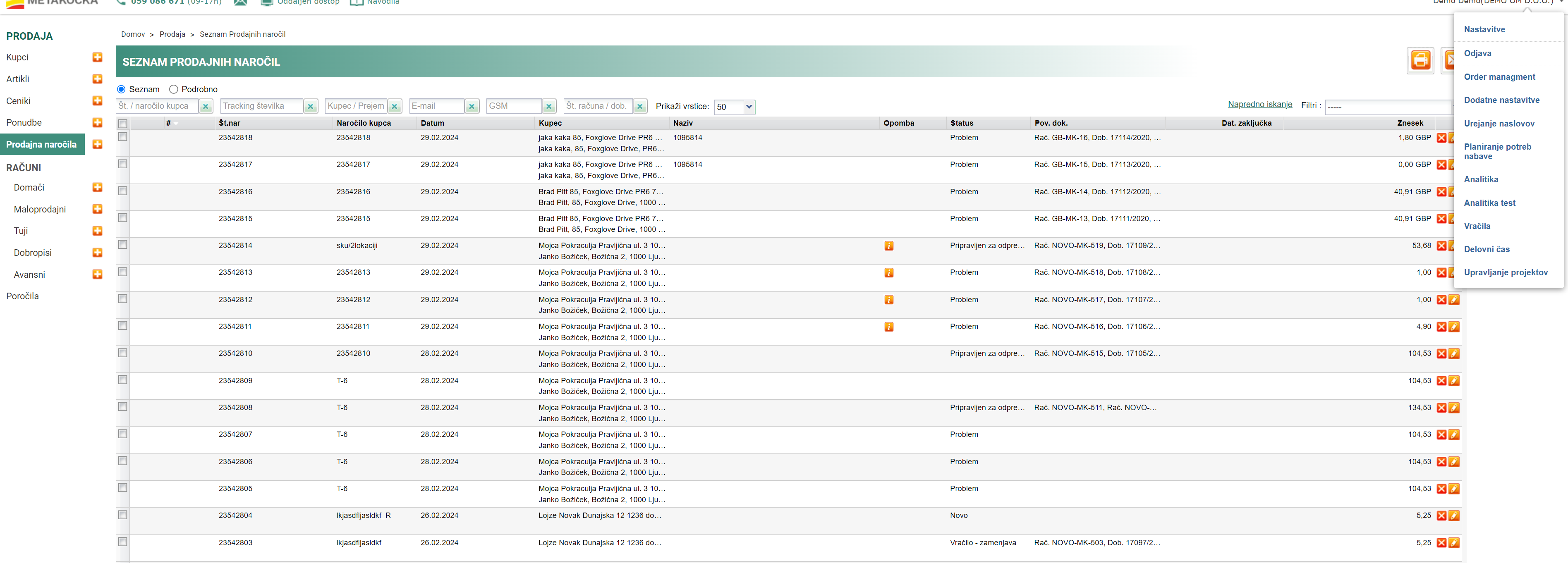
Task: Select the Podrobno view radio button
Action: (173, 89)
